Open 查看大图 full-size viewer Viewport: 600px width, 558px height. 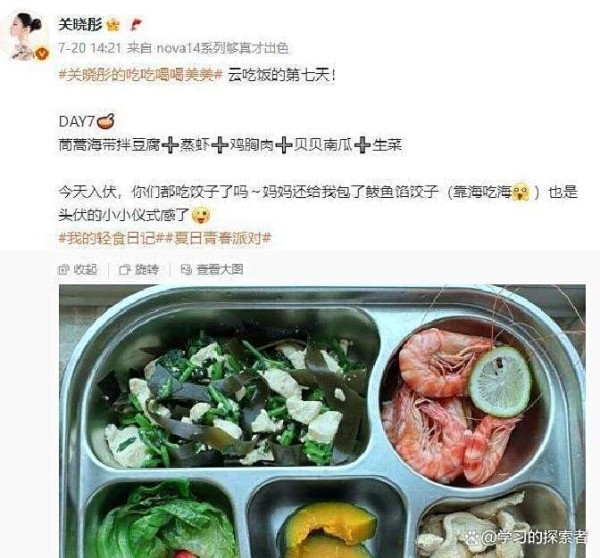pyautogui.click(x=212, y=269)
